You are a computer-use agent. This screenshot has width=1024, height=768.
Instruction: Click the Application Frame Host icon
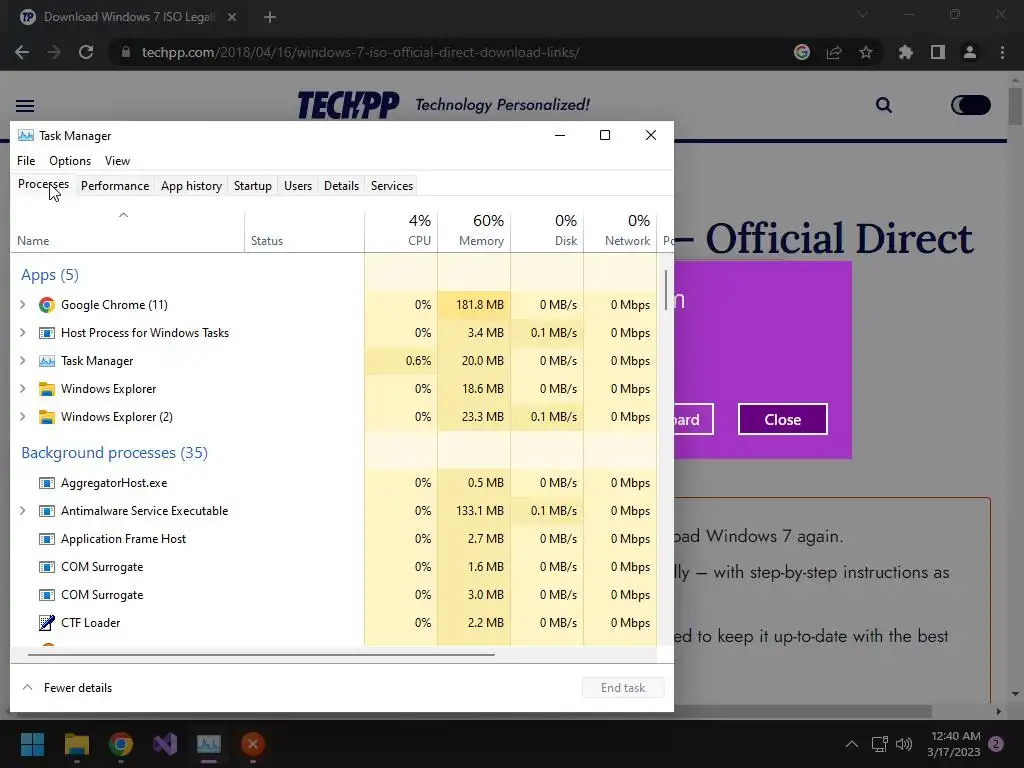click(46, 539)
